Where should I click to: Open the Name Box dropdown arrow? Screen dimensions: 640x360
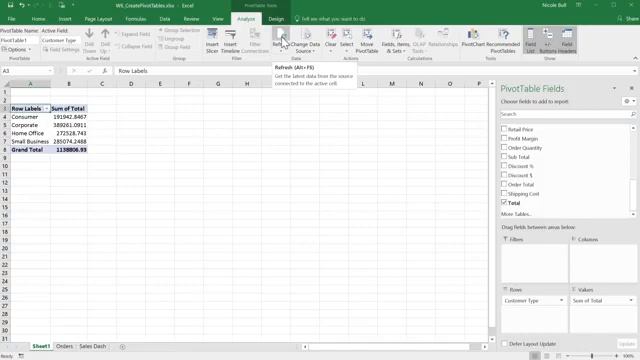(x=50, y=71)
